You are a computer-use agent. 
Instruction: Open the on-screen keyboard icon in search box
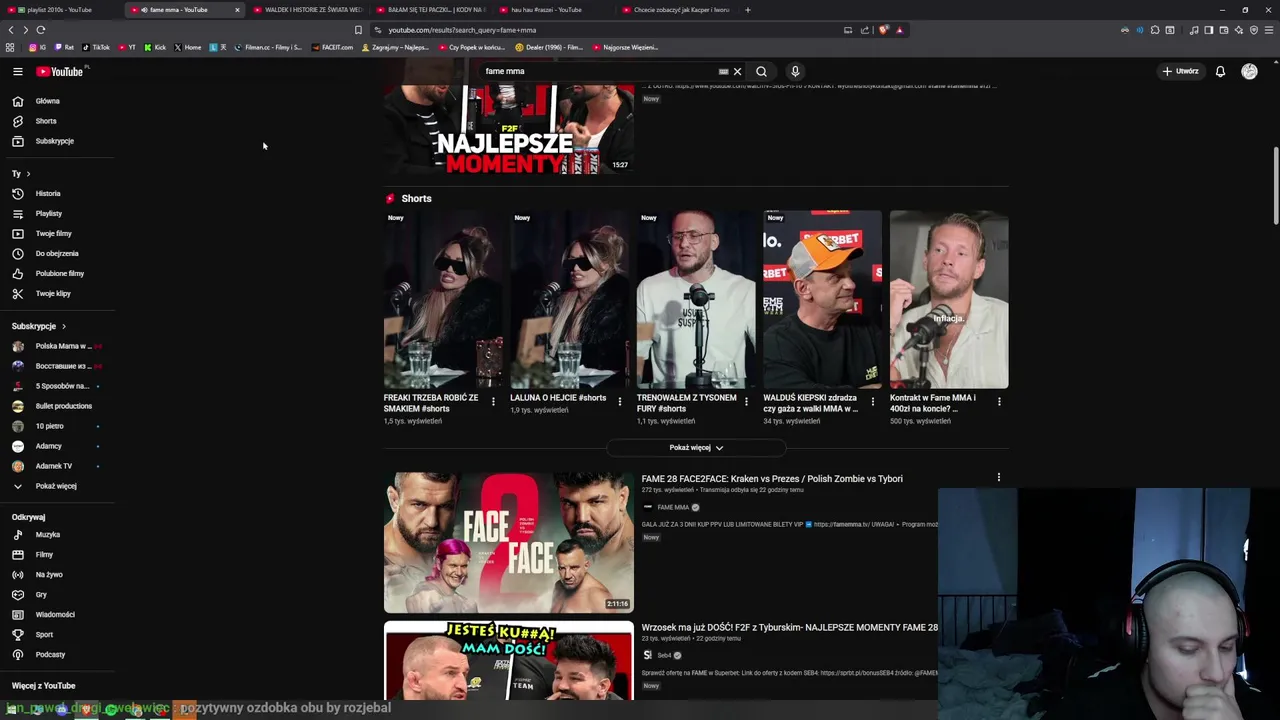(723, 71)
